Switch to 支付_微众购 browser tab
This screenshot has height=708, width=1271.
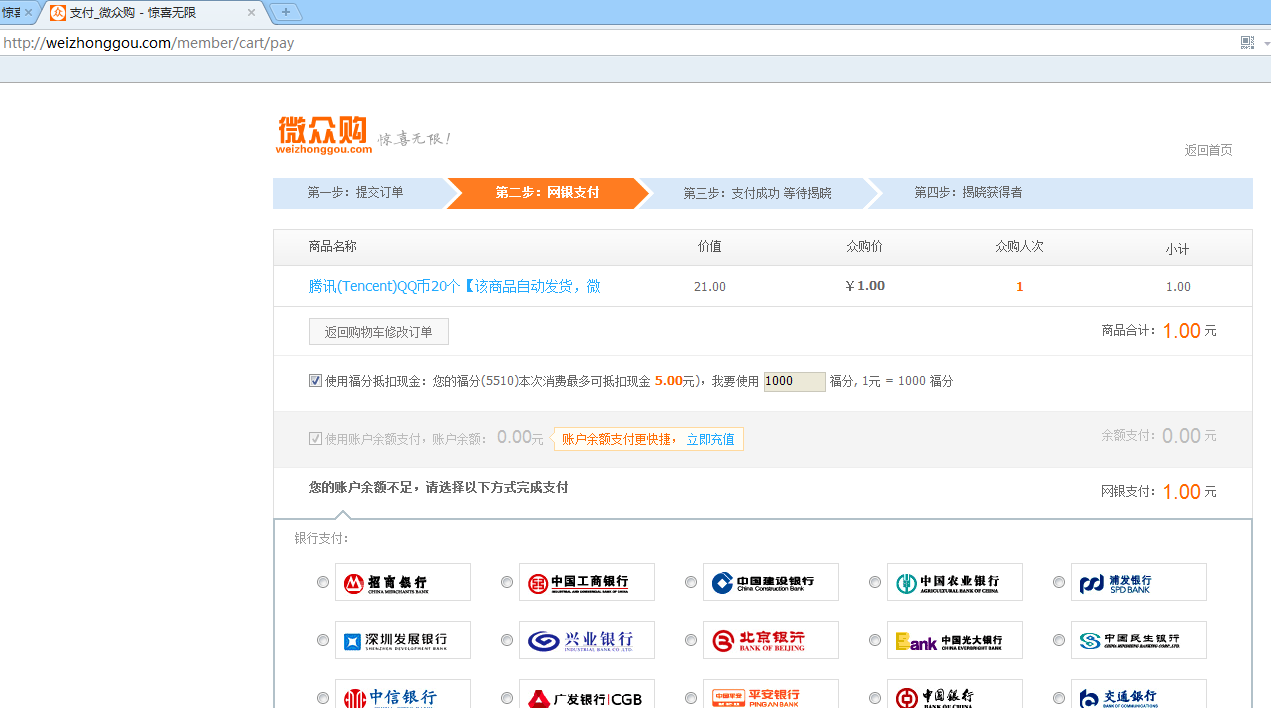152,12
